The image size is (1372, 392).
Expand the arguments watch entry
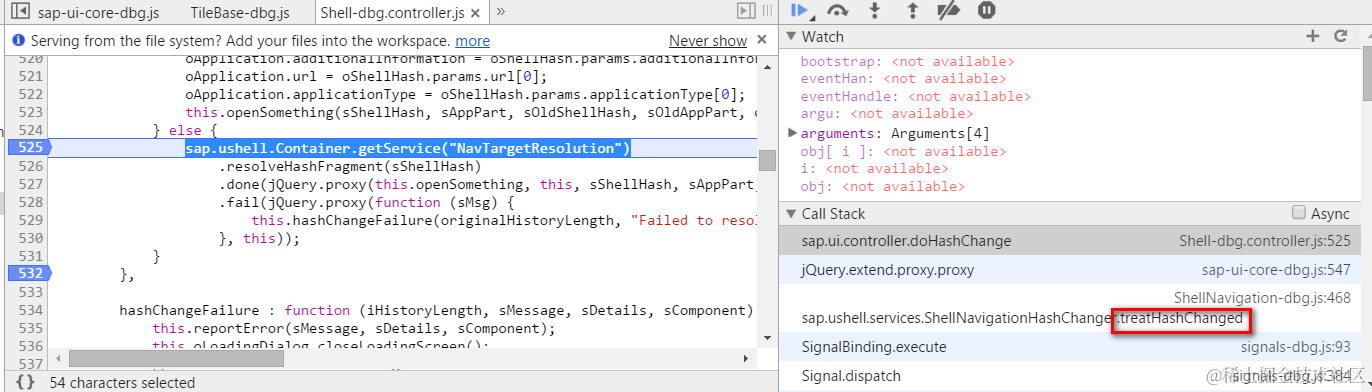(793, 133)
